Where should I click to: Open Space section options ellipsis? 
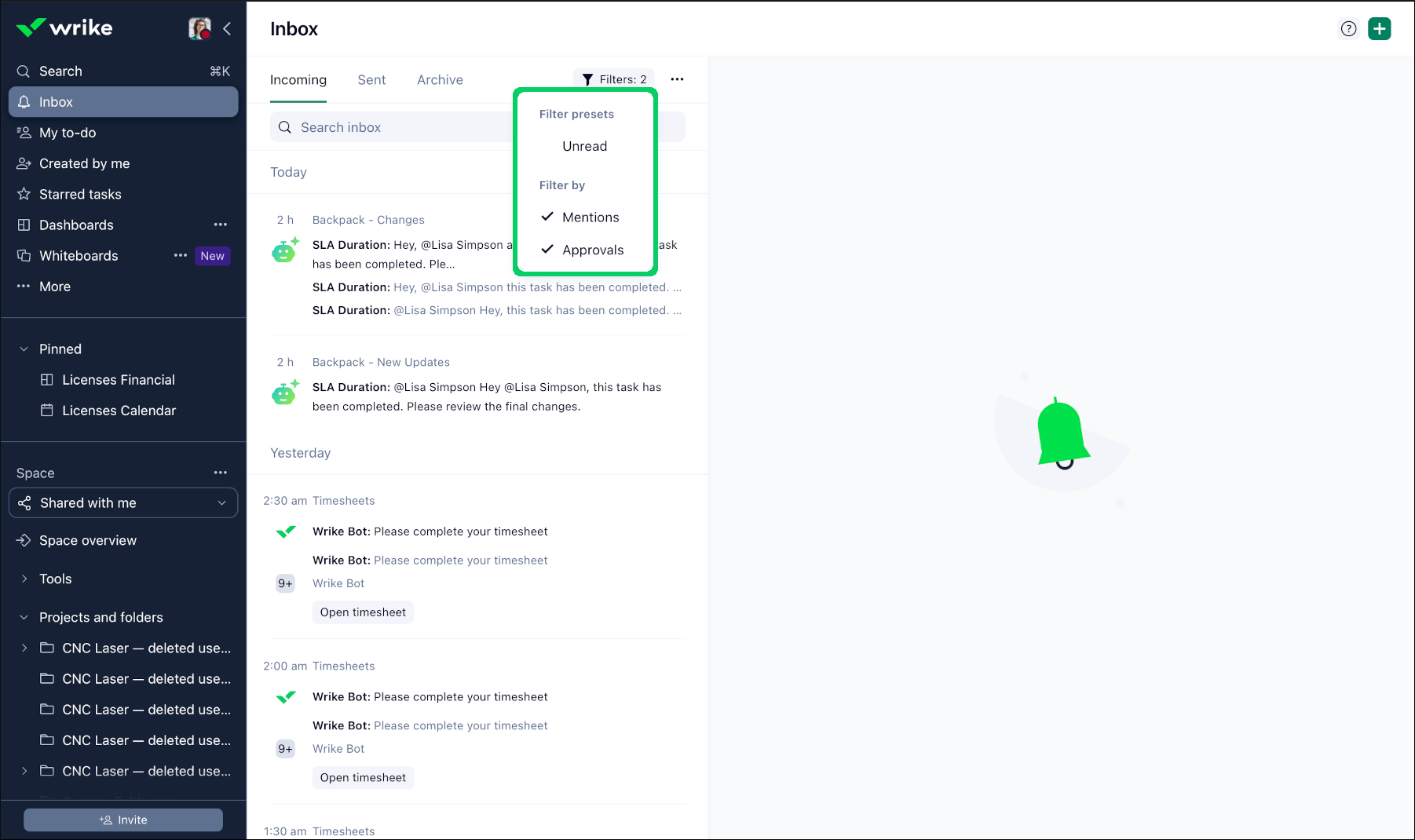221,473
